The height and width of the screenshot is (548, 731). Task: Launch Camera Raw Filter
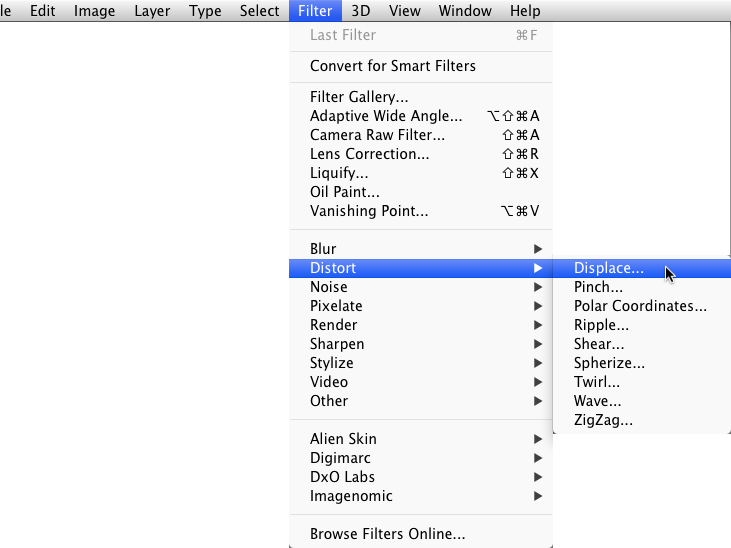tap(377, 135)
